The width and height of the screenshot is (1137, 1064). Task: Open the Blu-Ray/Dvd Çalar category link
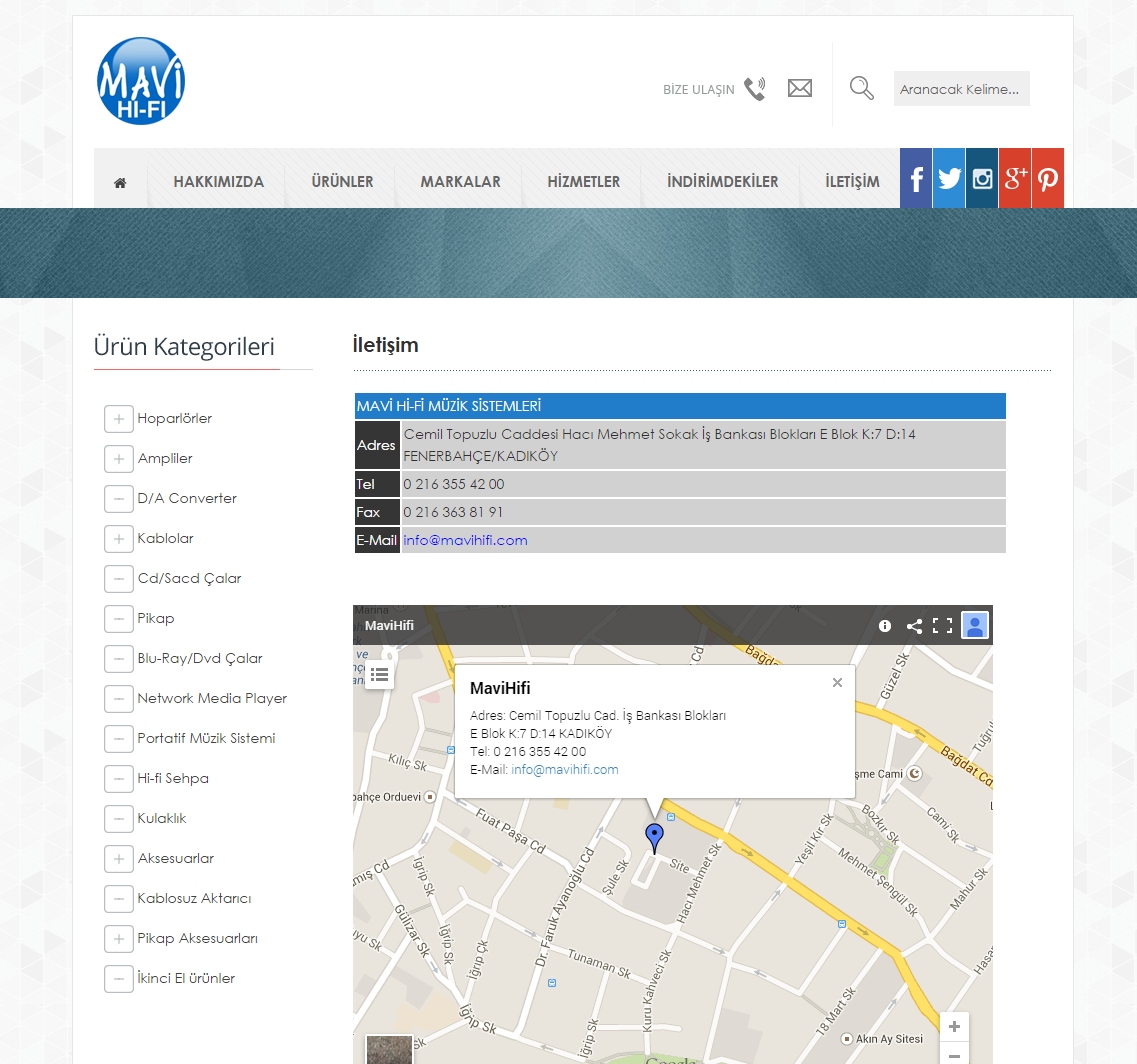click(200, 659)
